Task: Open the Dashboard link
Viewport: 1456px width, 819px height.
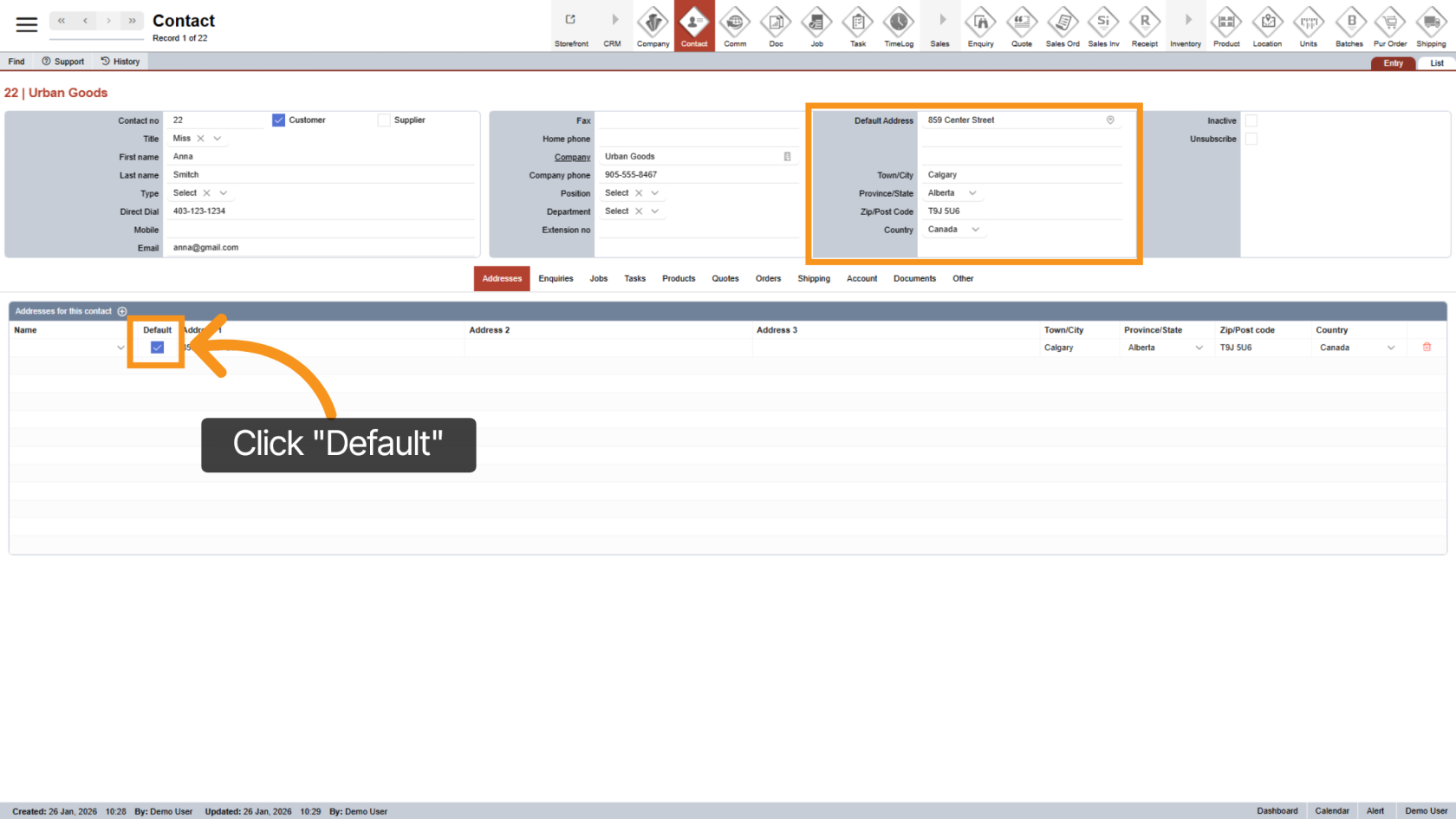Action: (x=1277, y=810)
